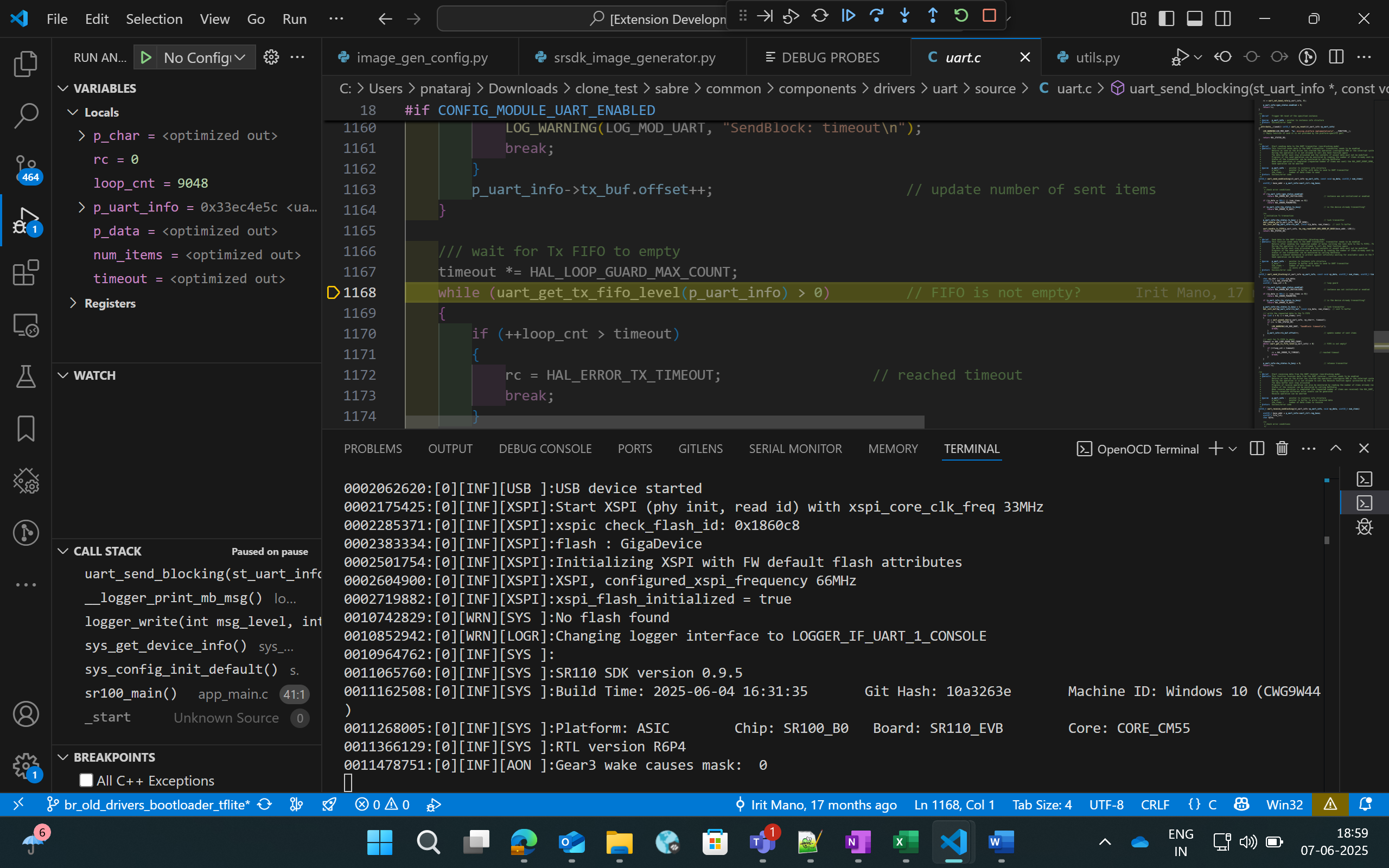
Task: Toggle the secondary side bar
Action: [x=1222, y=18]
